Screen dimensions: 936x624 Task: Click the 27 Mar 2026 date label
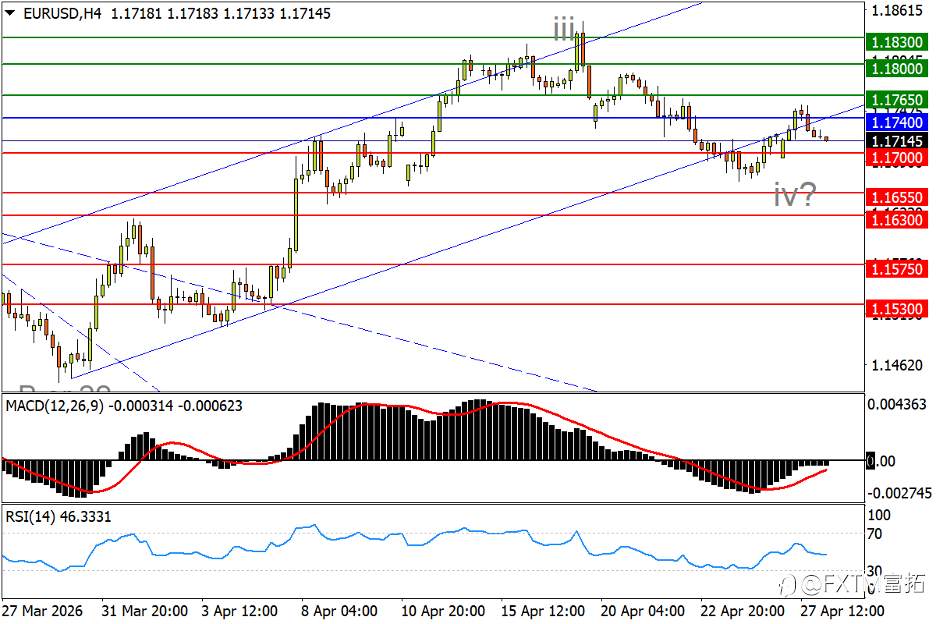[42, 611]
